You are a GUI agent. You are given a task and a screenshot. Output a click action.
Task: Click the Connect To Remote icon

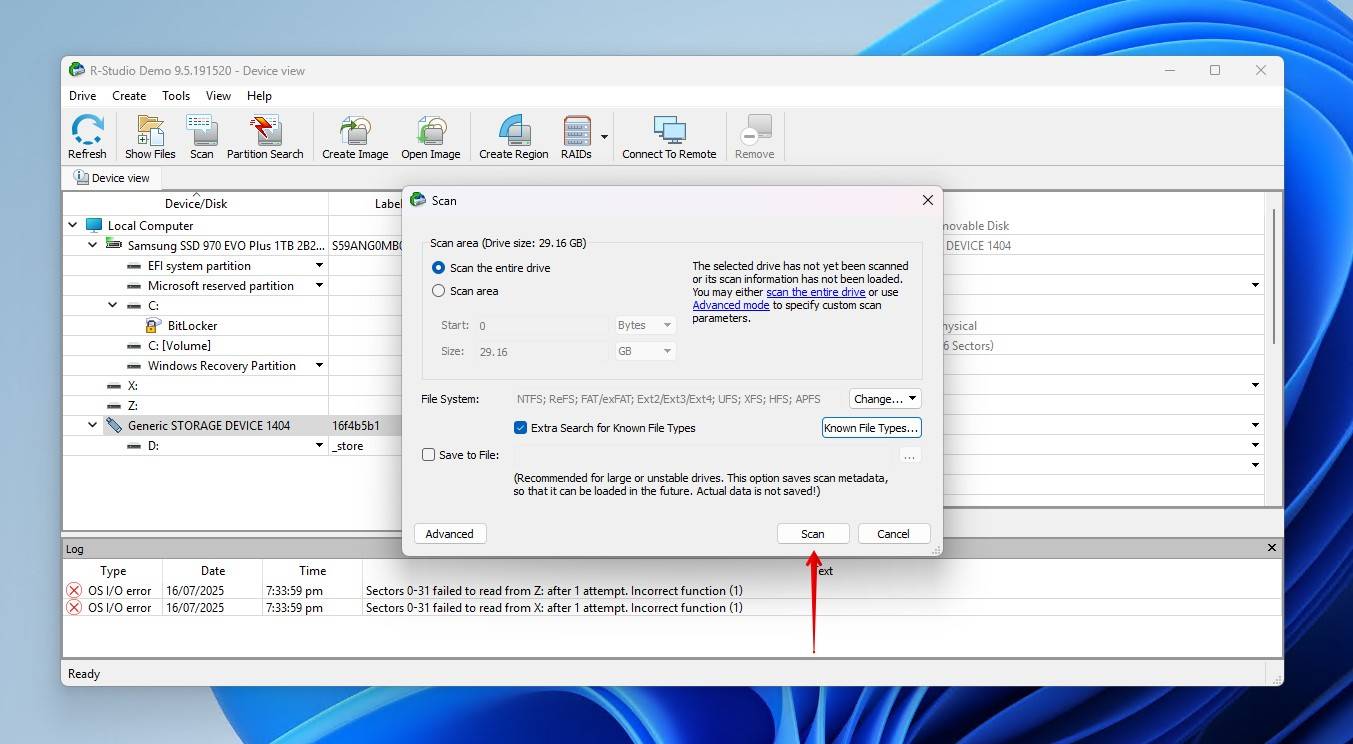pyautogui.click(x=669, y=137)
